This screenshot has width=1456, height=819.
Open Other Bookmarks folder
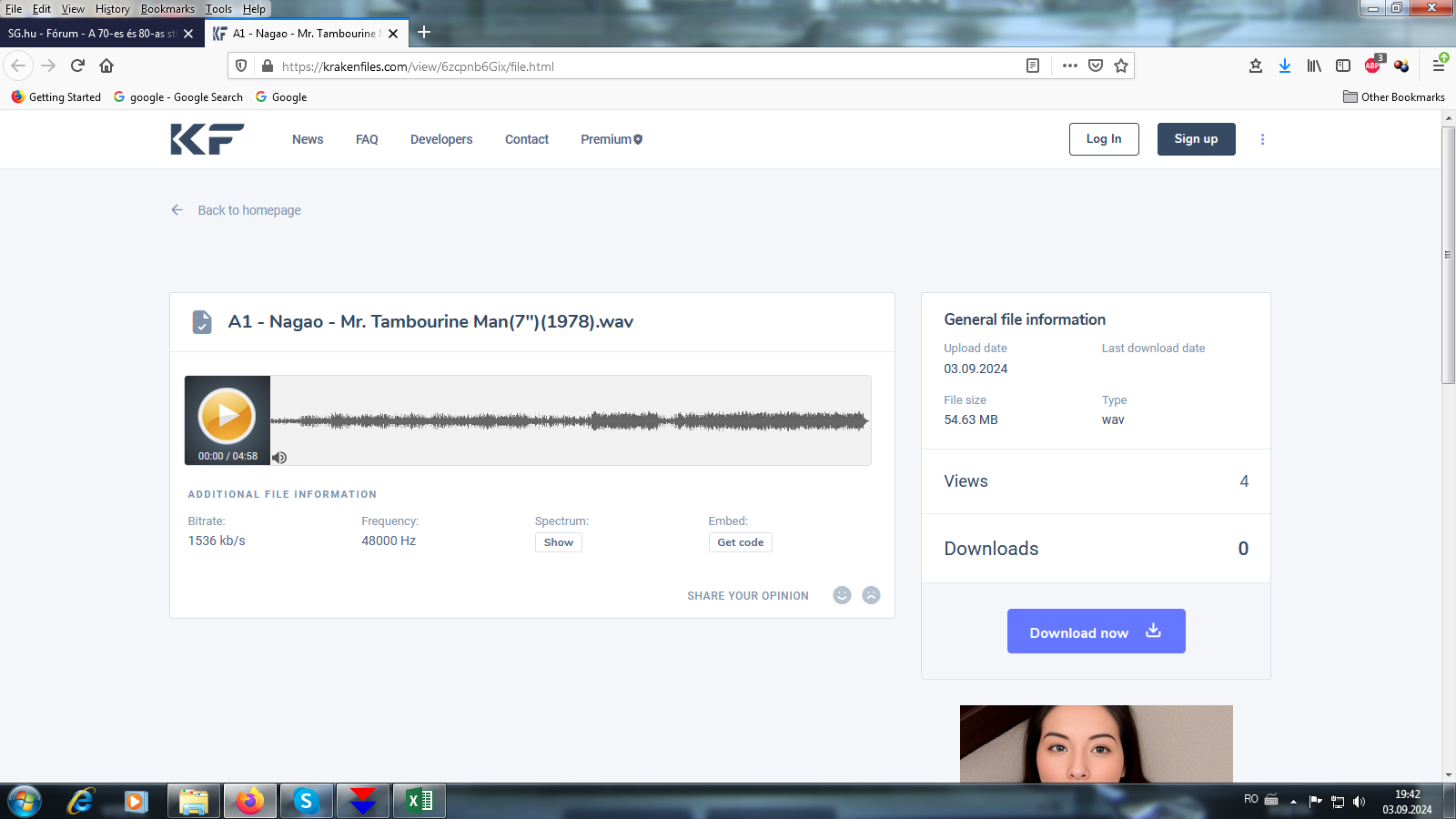[x=1394, y=96]
